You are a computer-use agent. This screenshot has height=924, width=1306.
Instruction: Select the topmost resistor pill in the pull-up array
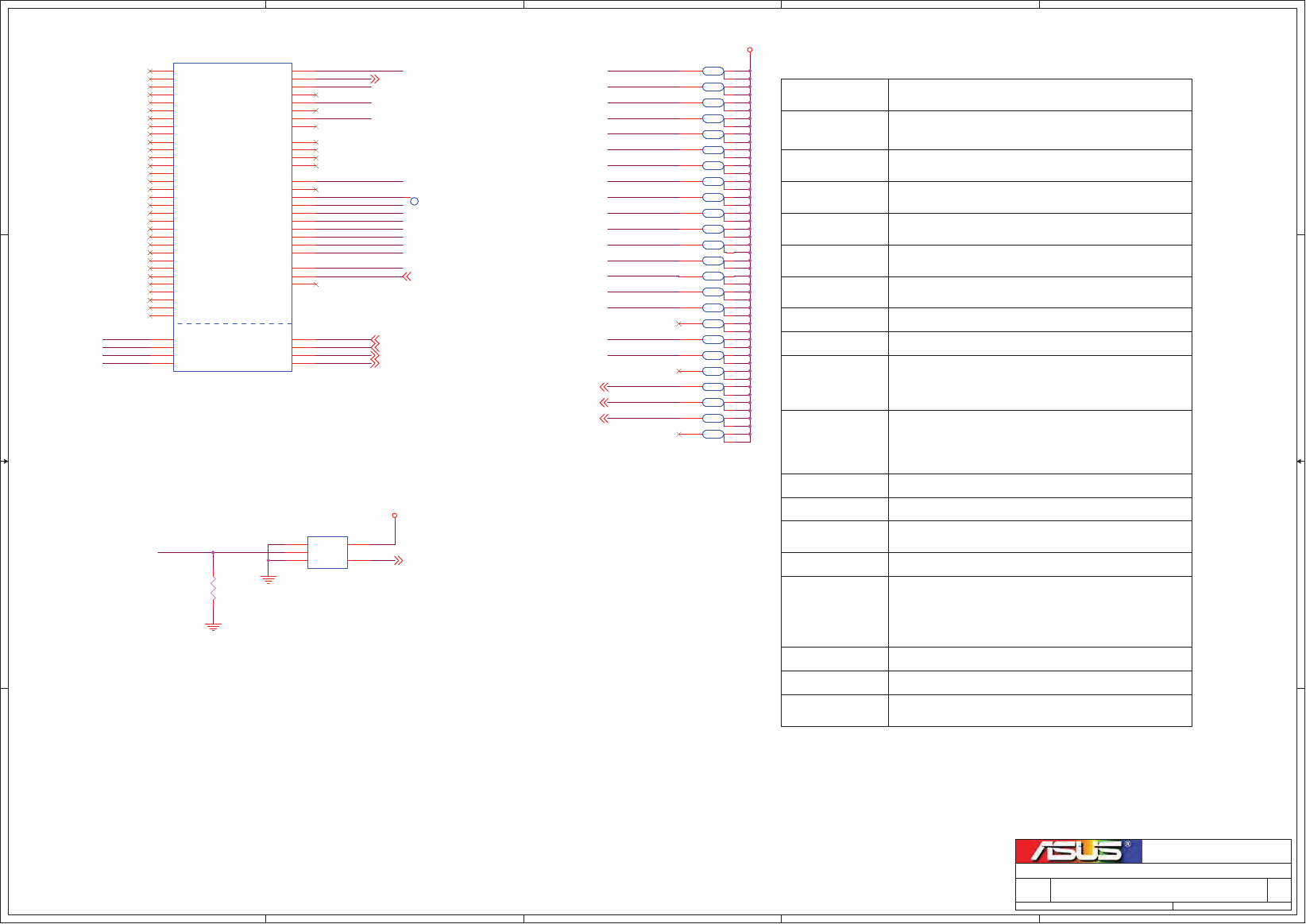pos(713,72)
